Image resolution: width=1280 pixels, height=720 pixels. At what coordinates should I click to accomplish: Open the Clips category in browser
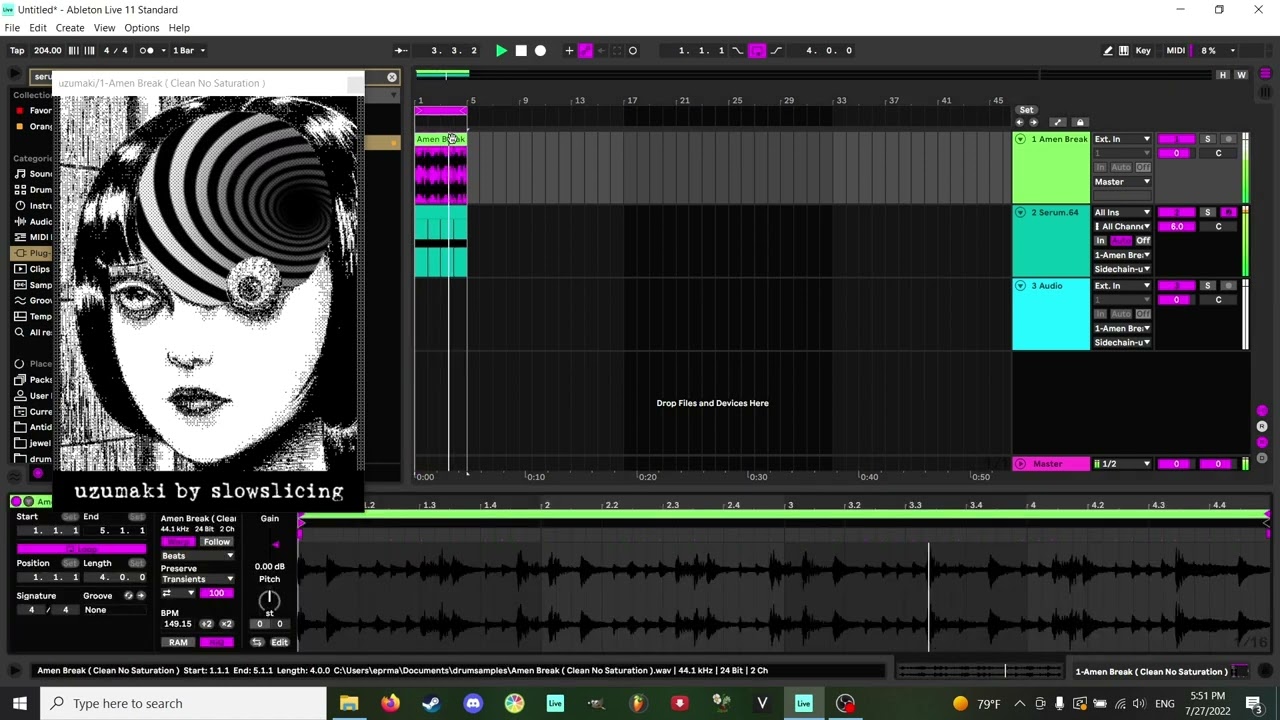[40, 269]
